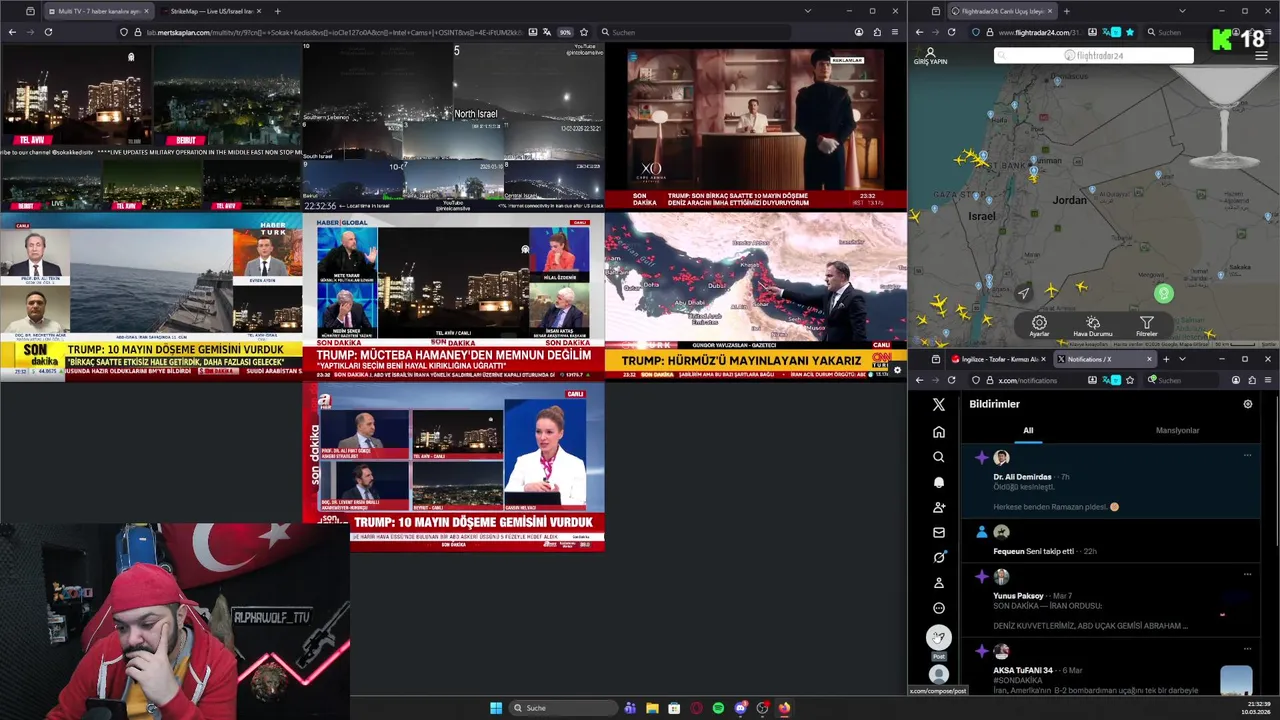Screen dimensions: 1280x720
Task: Reload the Multi TV page
Action: click(x=48, y=32)
